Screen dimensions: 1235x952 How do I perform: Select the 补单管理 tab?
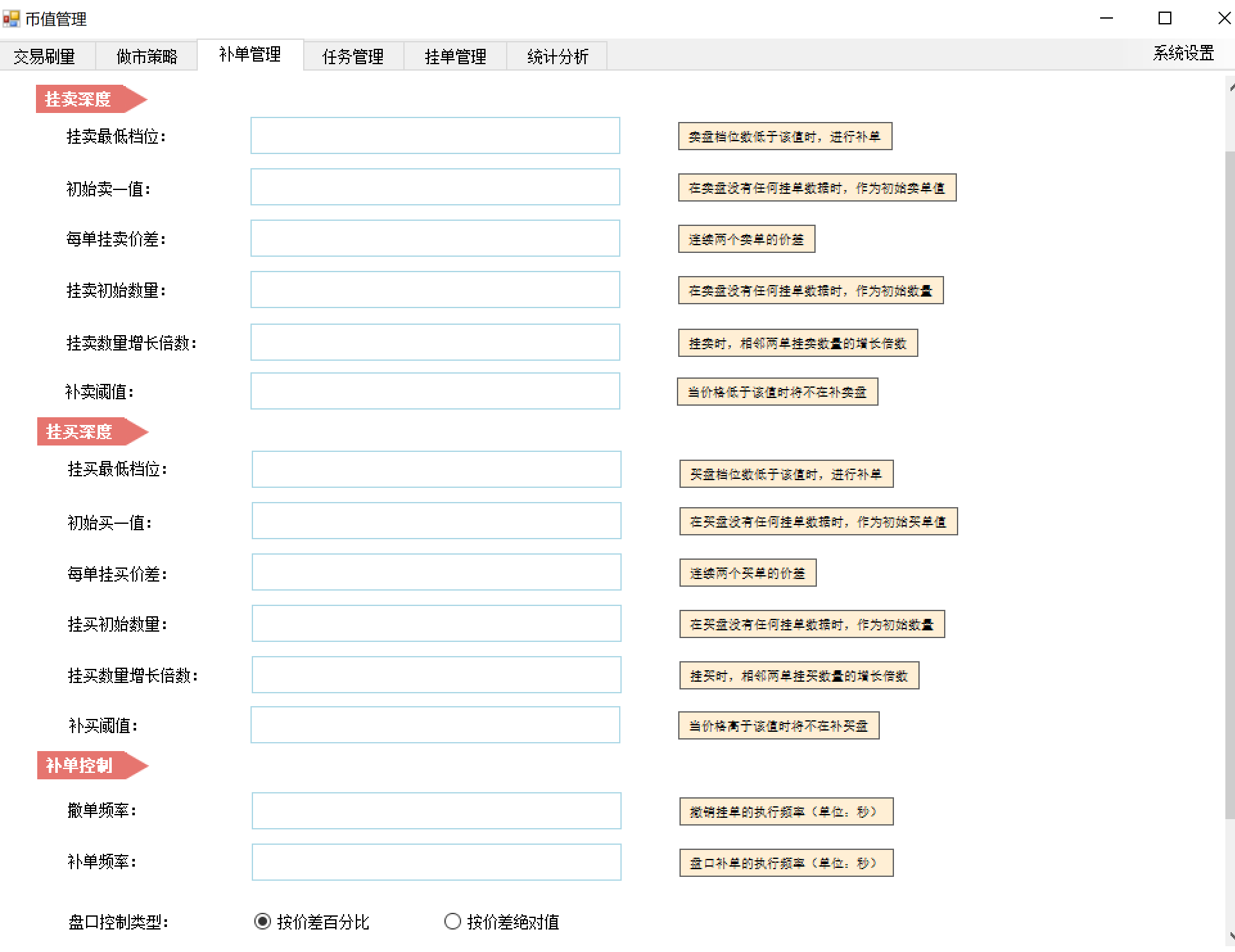point(250,55)
